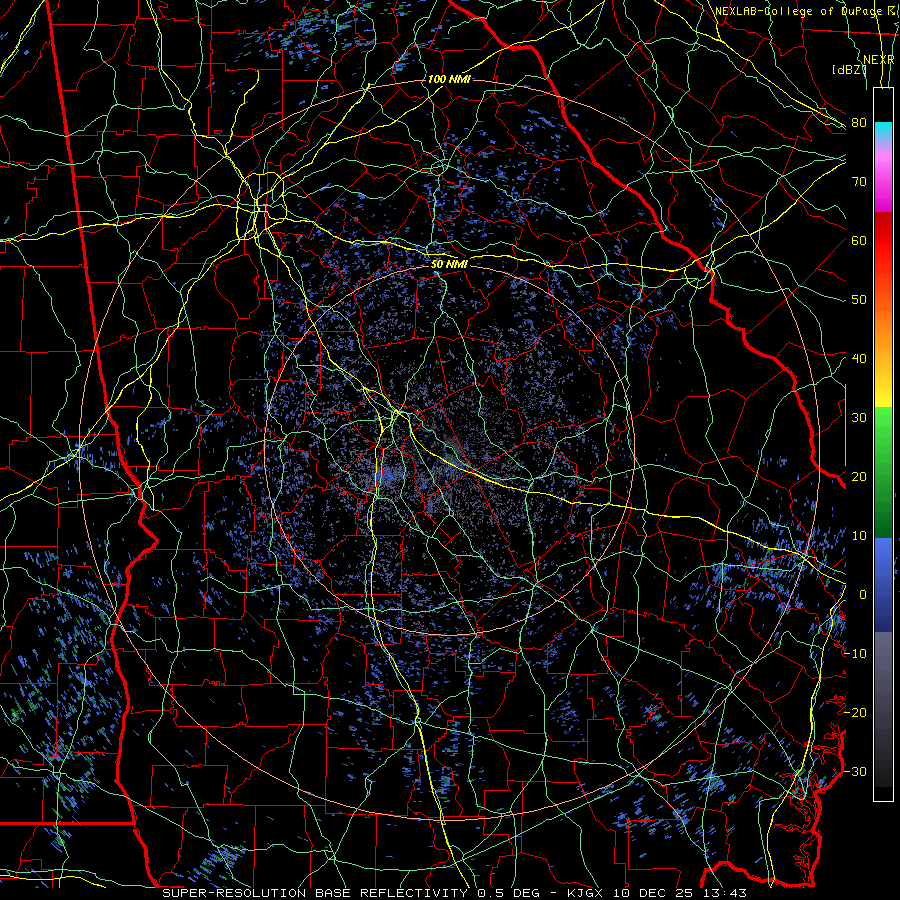
Task: Click the 60 dBZ legend value
Action: coord(859,241)
